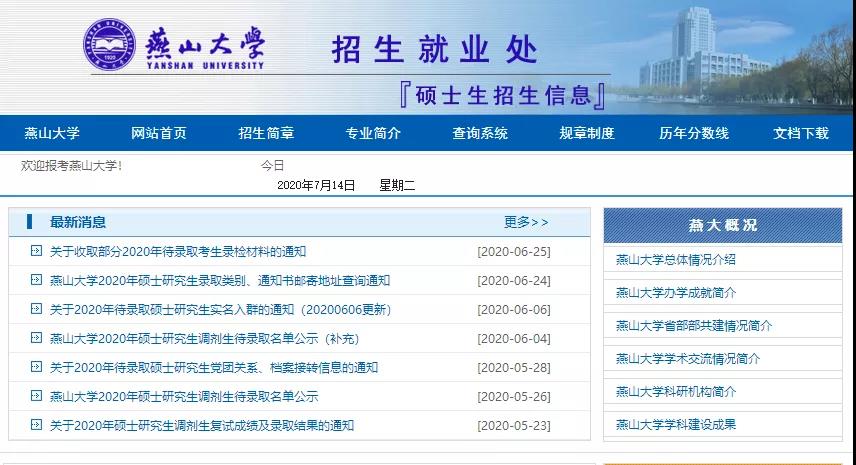Open 燕山大学科研机构简介 sidebar link
The height and width of the screenshot is (465, 856).
pyautogui.click(x=676, y=391)
